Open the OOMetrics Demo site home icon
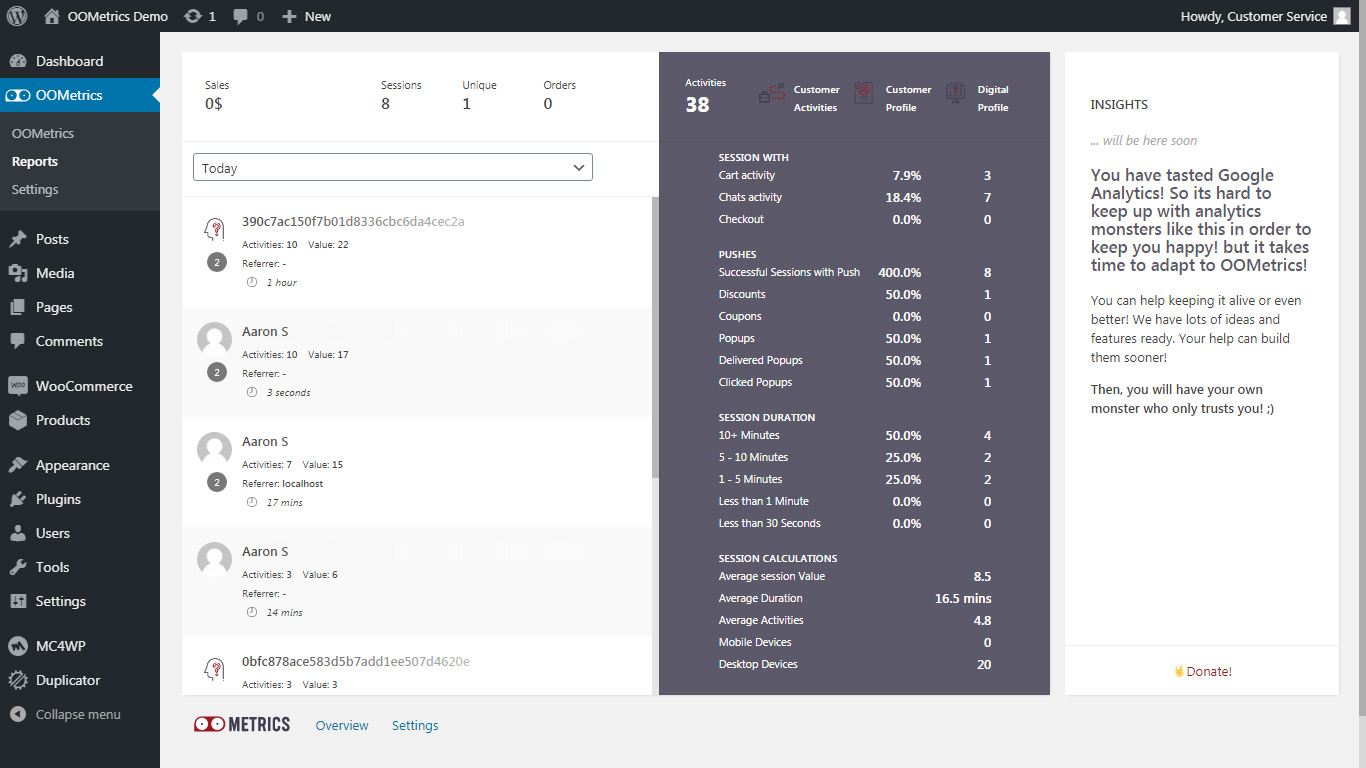This screenshot has height=768, width=1366. point(52,16)
